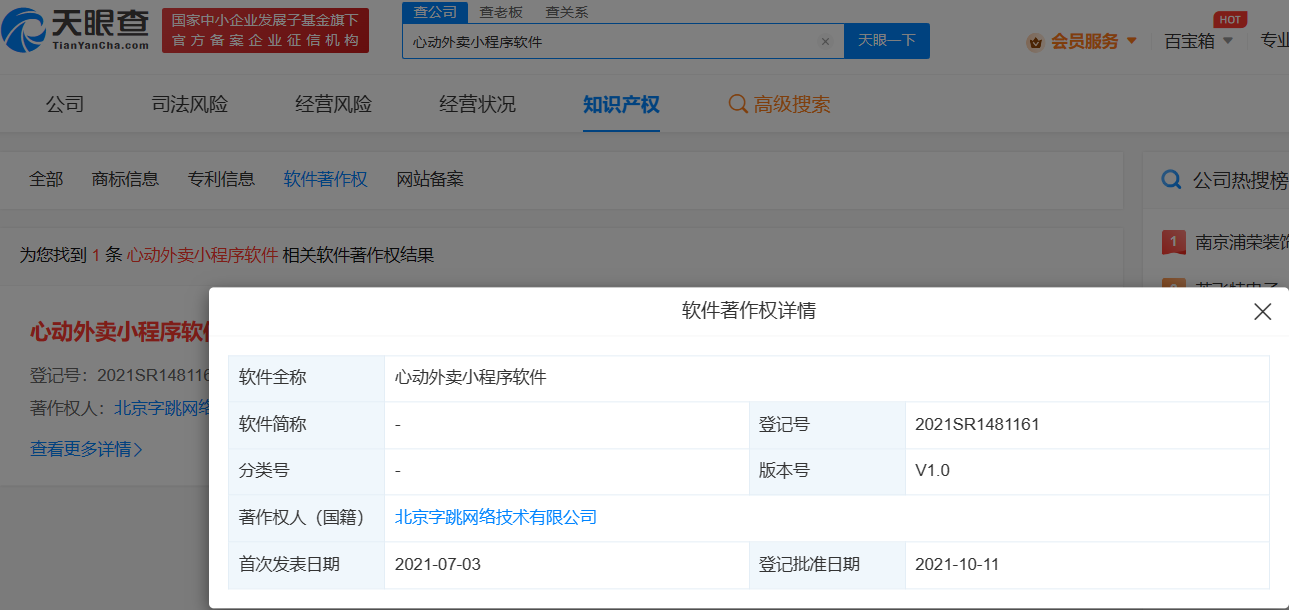
Task: Select the 网站备案 sub-filter tab
Action: (x=430, y=179)
